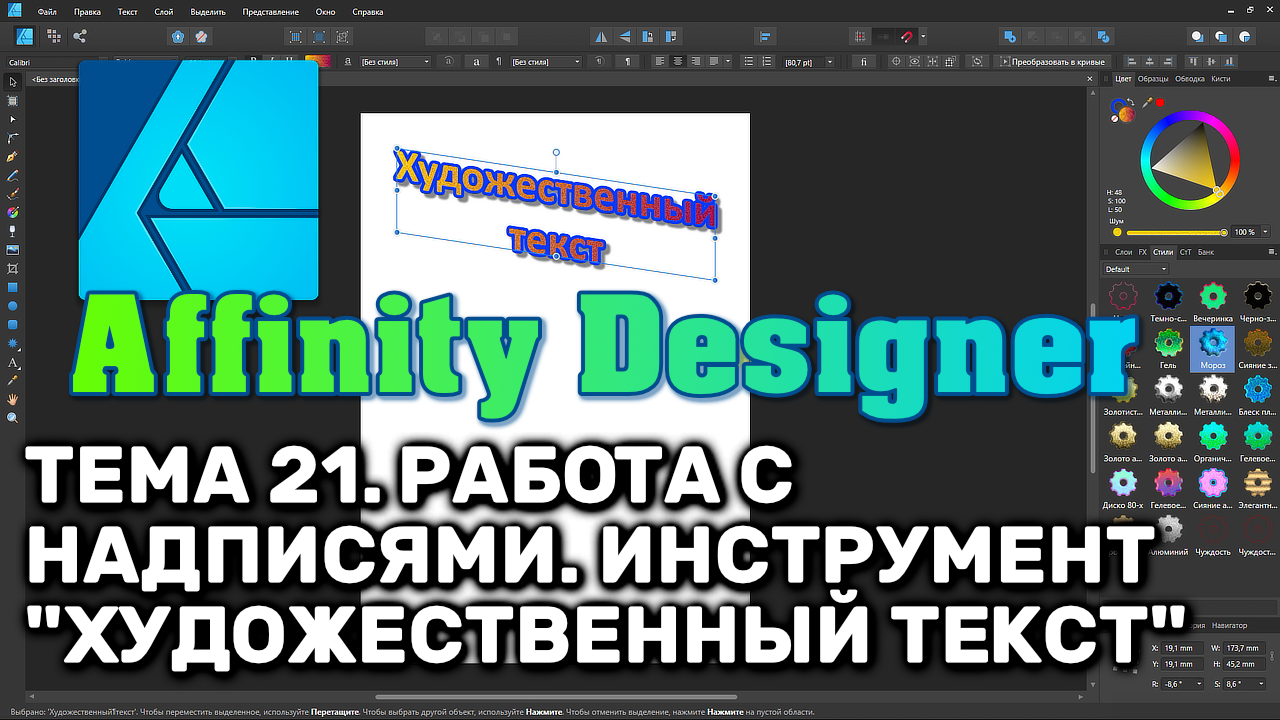This screenshot has height=720, width=1280.
Task: Click the Flip Vertical toolbar icon
Action: click(625, 37)
